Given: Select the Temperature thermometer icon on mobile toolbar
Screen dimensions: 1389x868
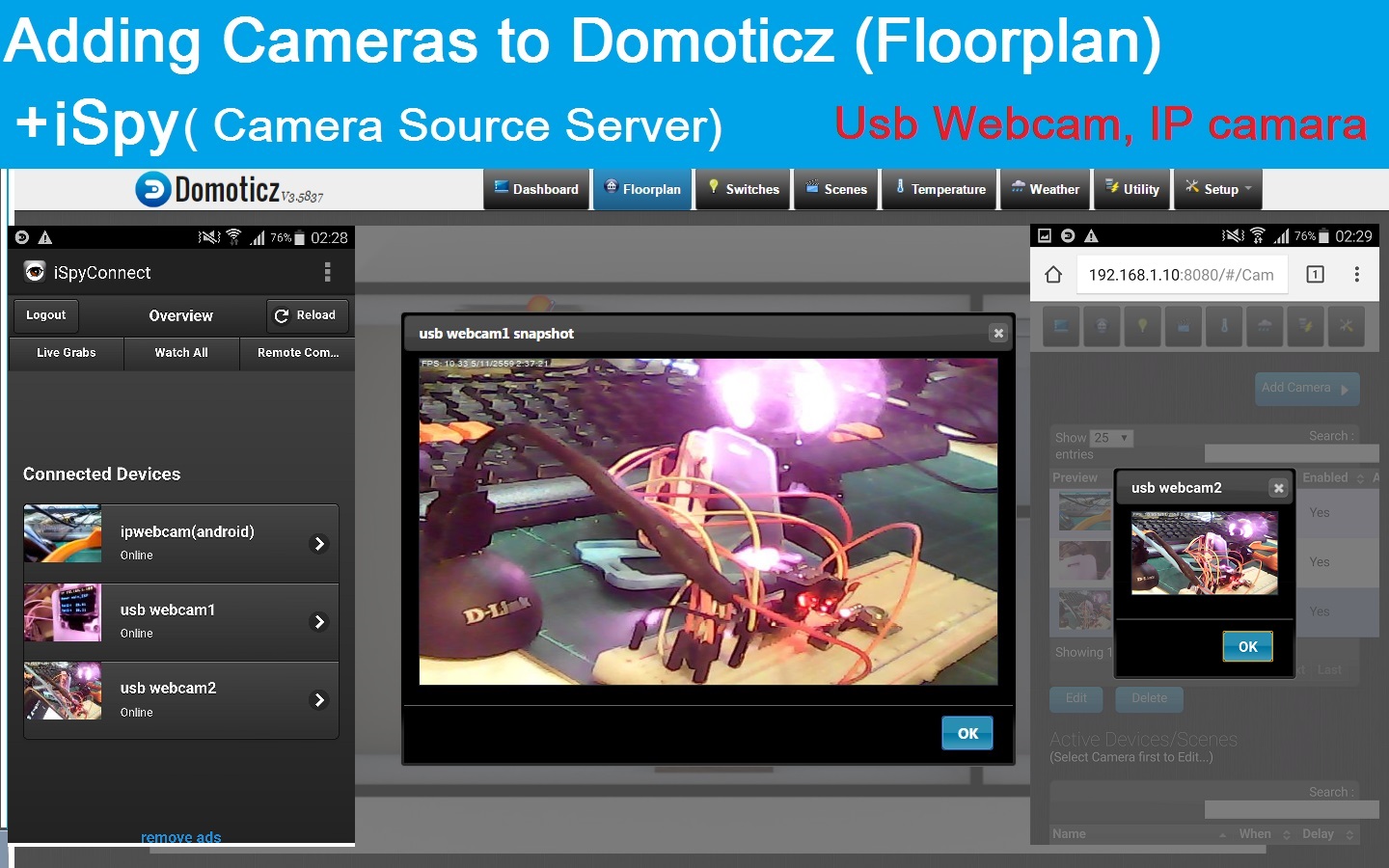Looking at the screenshot, I should (x=1223, y=326).
